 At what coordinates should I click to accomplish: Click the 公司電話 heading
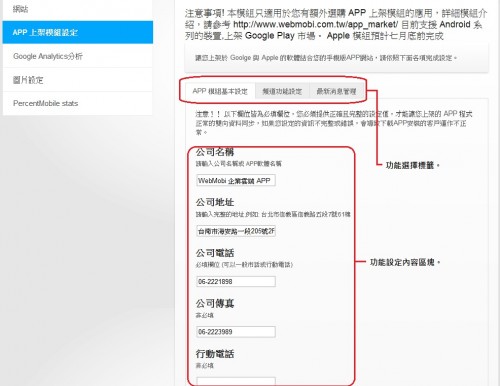coord(215,253)
